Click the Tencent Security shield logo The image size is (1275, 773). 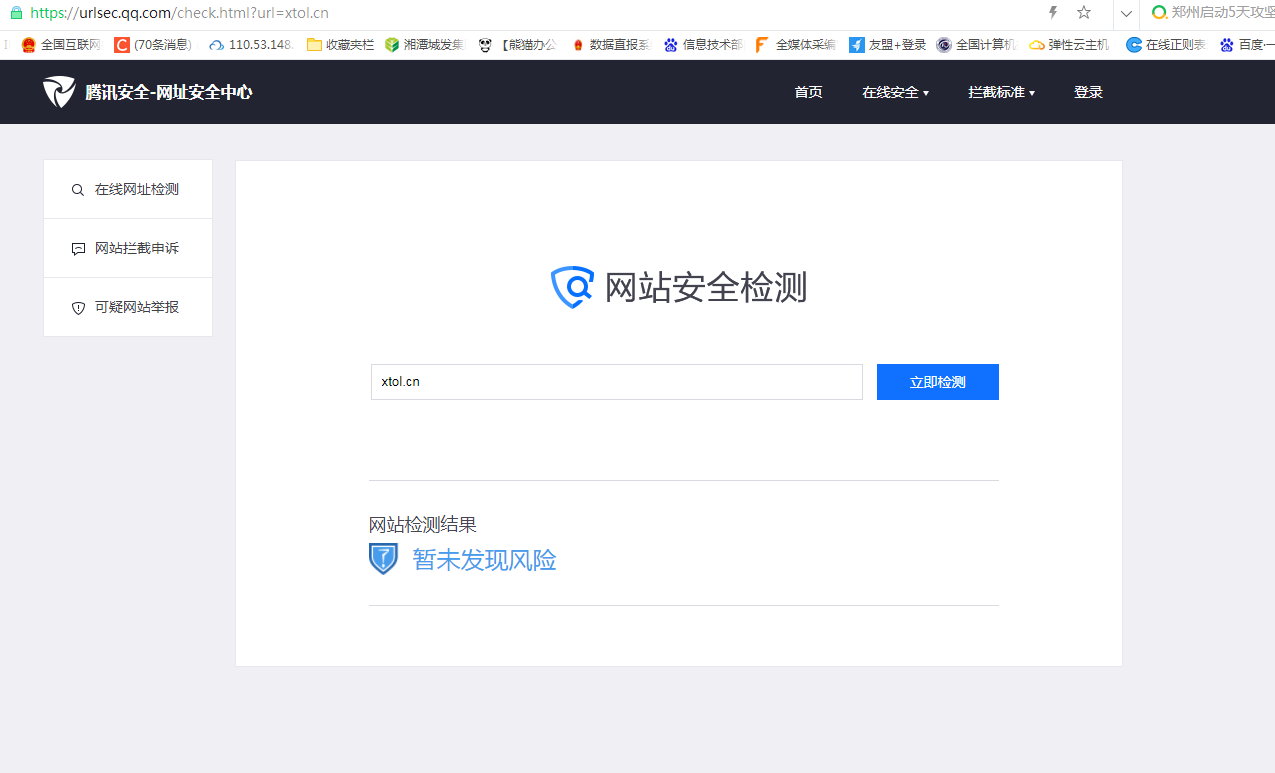(59, 92)
